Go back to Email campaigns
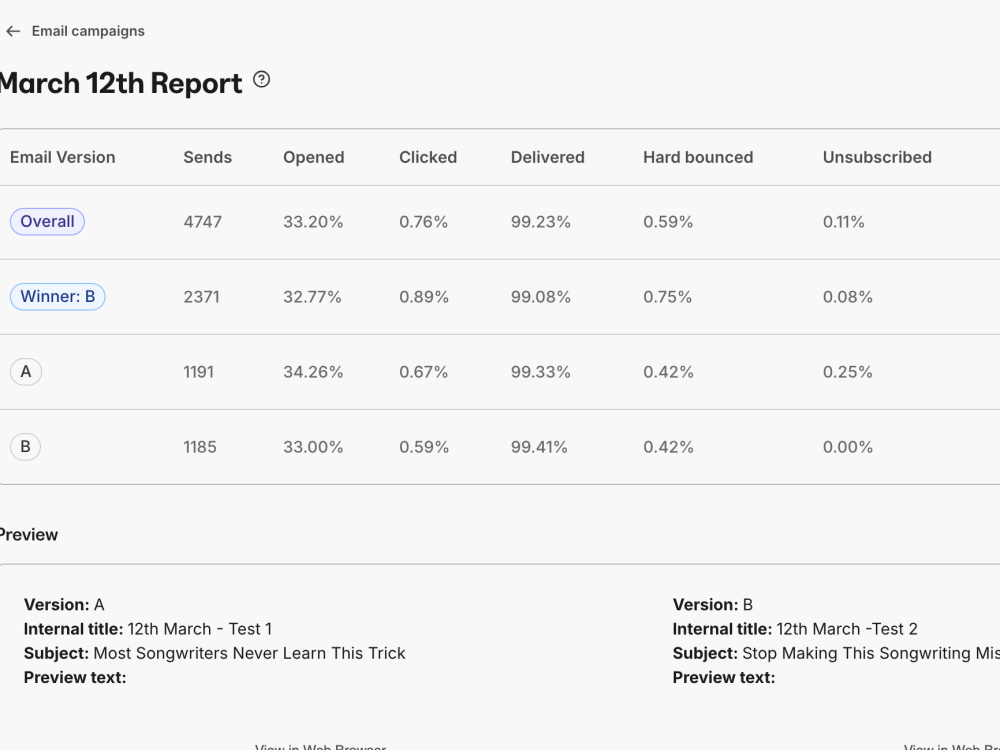 tap(88, 31)
